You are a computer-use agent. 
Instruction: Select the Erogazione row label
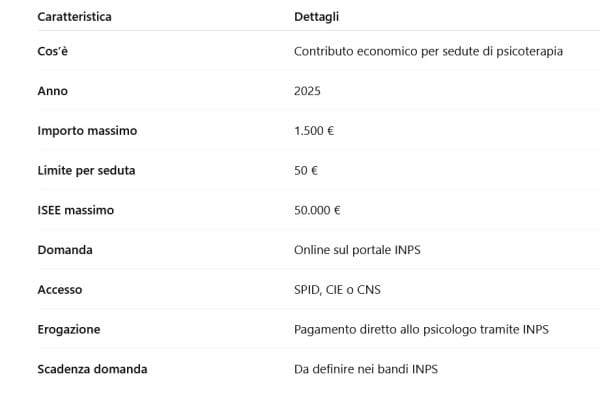point(68,329)
